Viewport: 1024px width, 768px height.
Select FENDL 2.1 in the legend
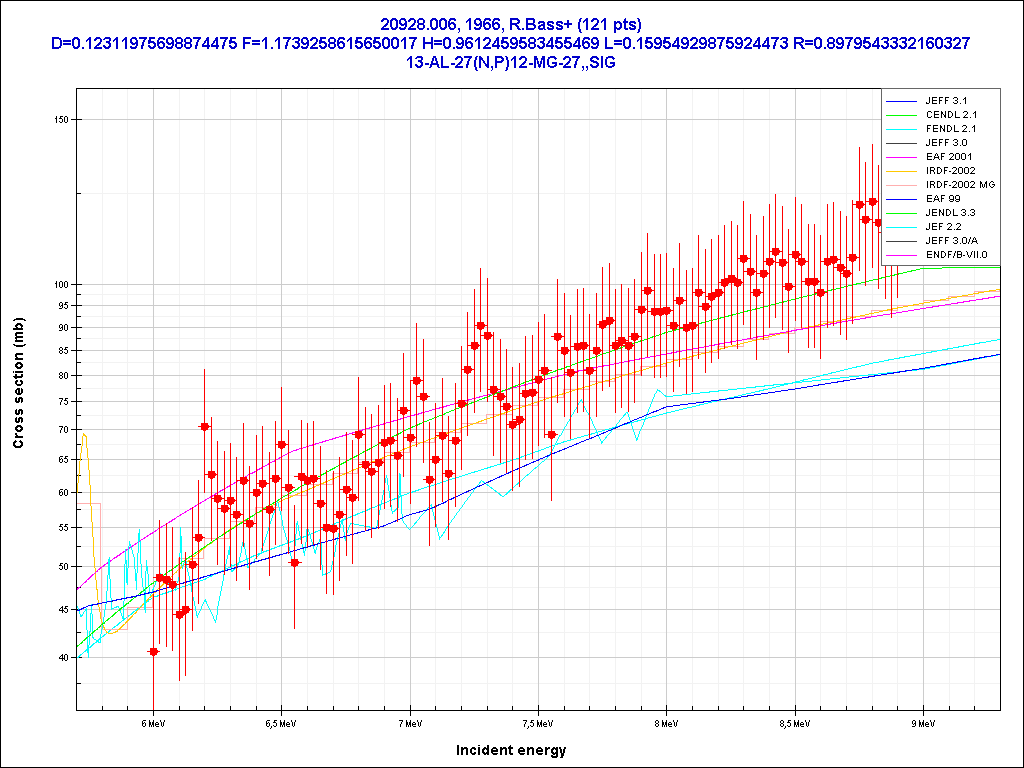[951, 129]
